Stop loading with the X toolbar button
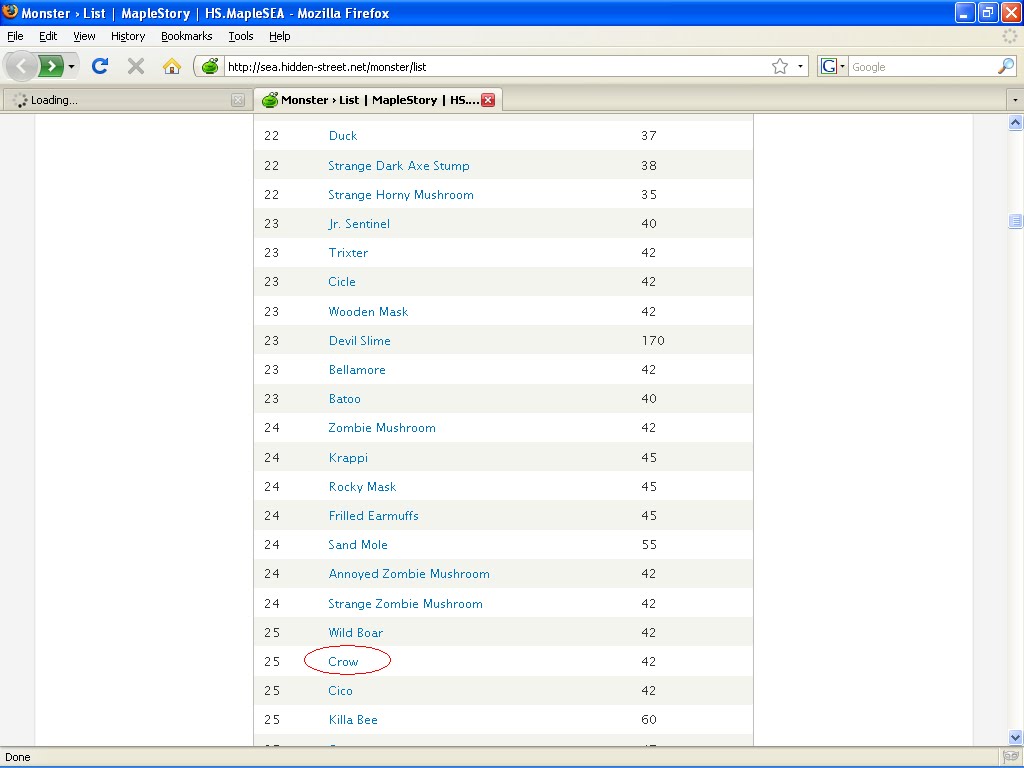 point(136,66)
